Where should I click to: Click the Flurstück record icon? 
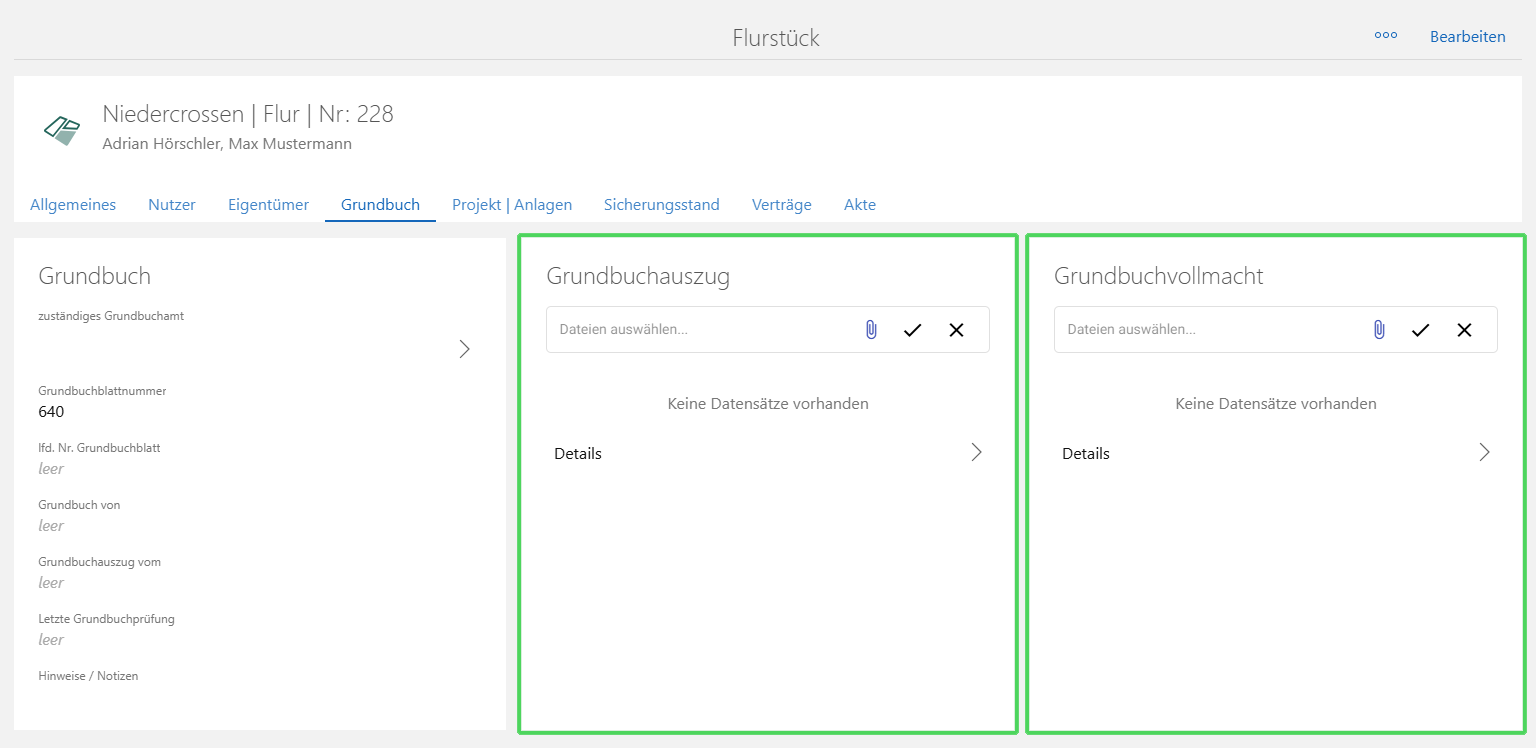tap(61, 128)
